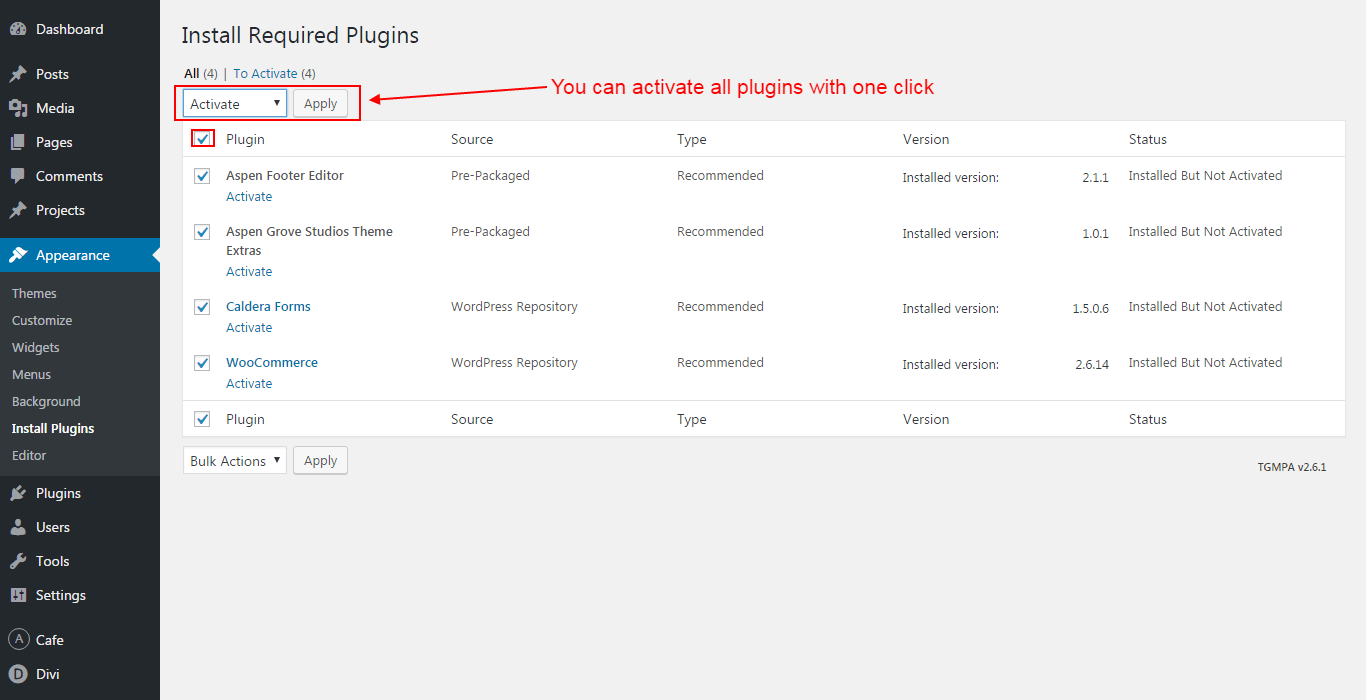This screenshot has height=700, width=1366.
Task: Open Themes submenu item
Action: click(x=34, y=294)
